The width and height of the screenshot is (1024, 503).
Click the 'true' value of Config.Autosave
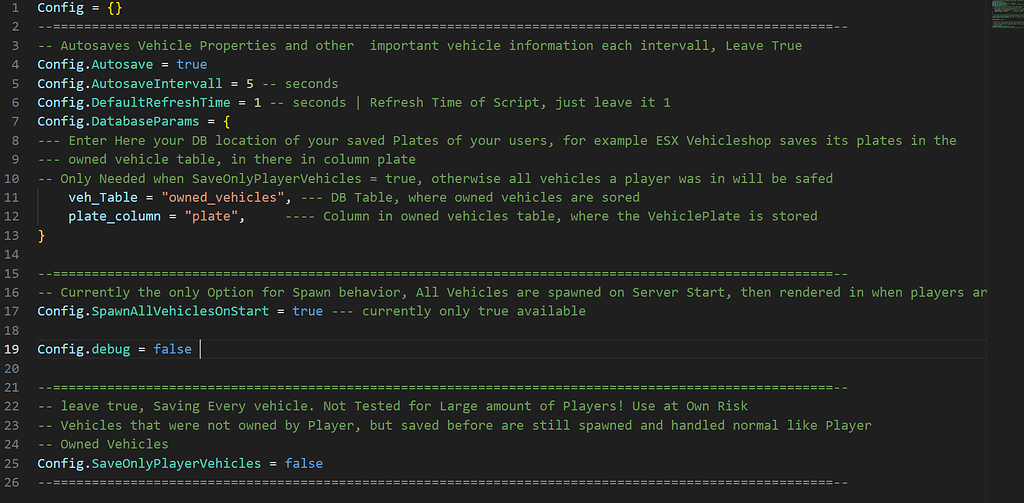[192, 64]
